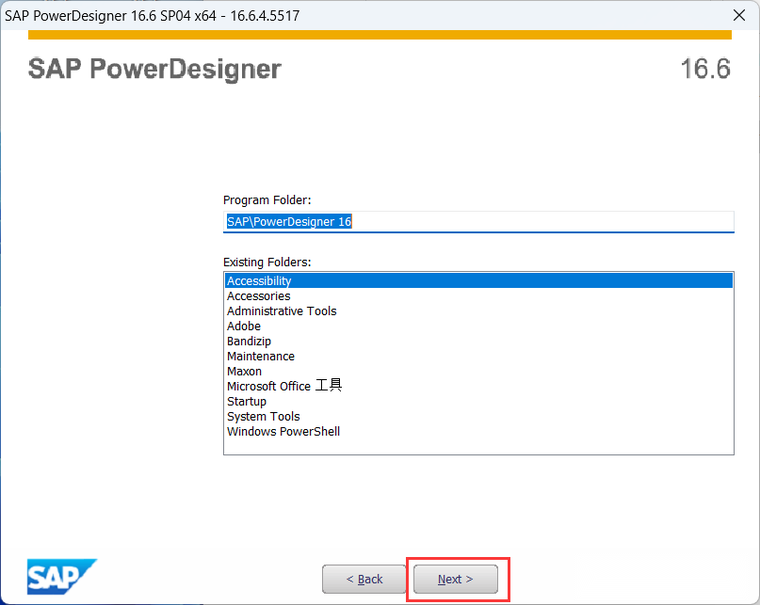The image size is (760, 605).
Task: Go back with the Back button
Action: tap(364, 579)
